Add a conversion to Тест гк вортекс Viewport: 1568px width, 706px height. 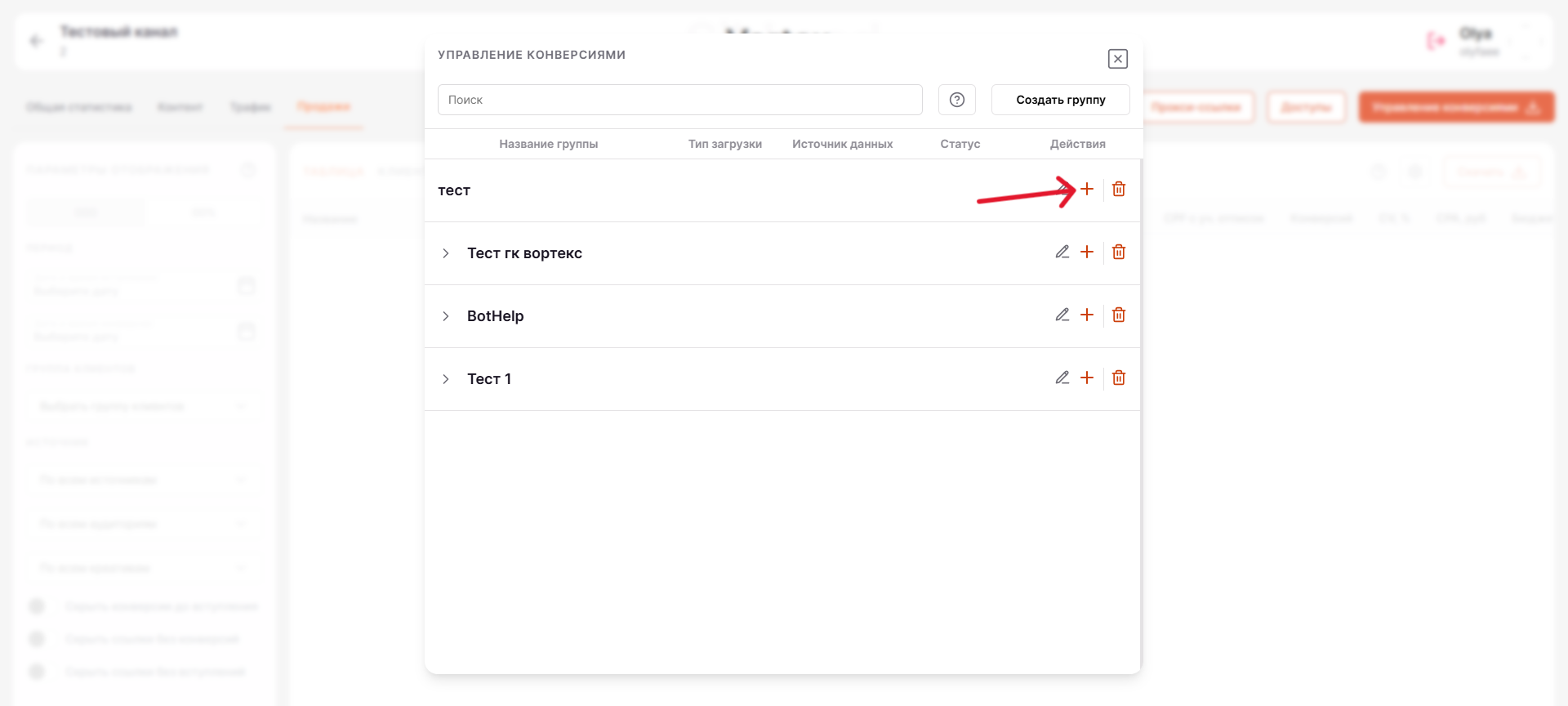tap(1087, 252)
